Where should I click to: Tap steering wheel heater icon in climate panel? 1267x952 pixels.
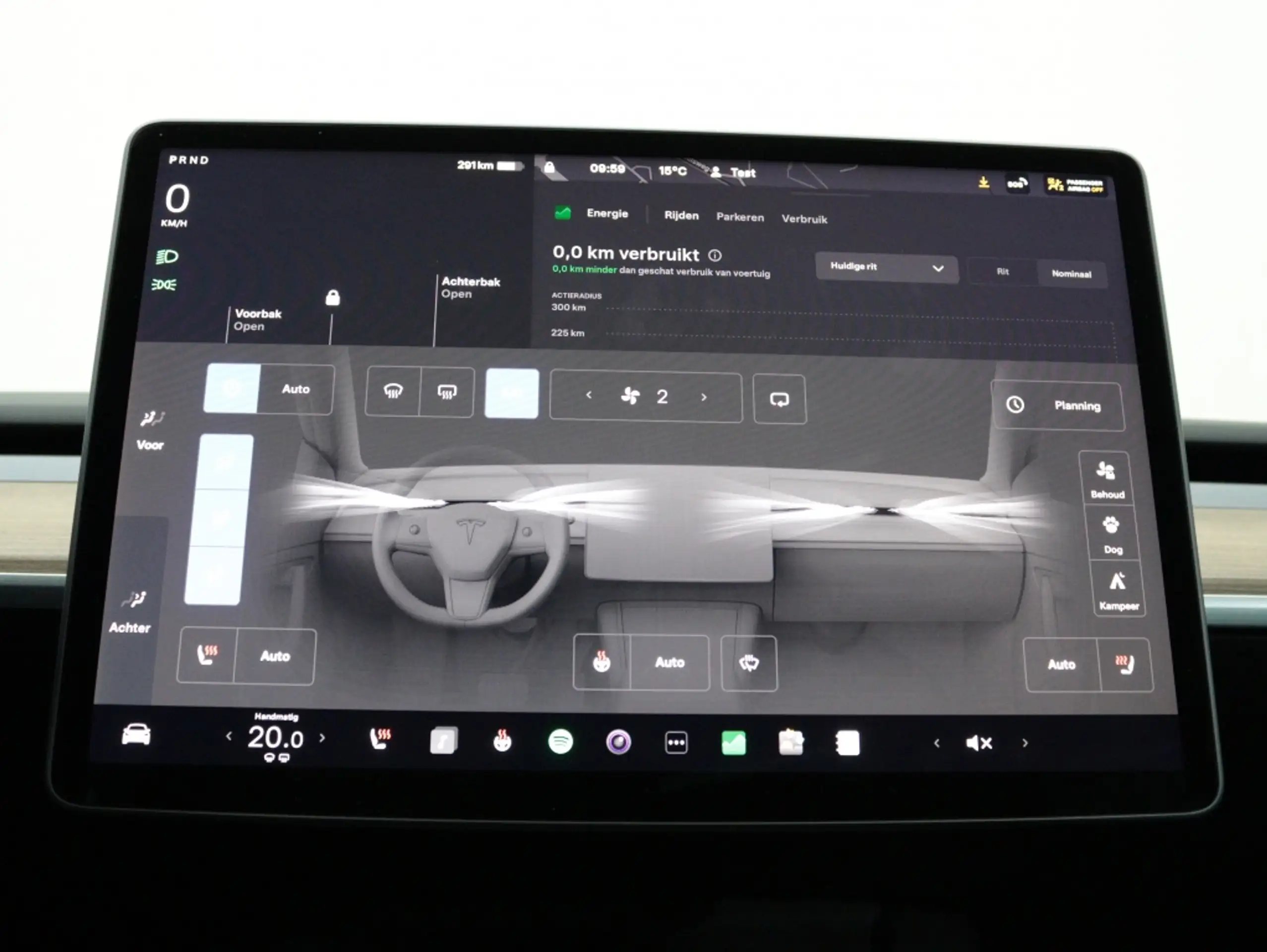point(602,661)
